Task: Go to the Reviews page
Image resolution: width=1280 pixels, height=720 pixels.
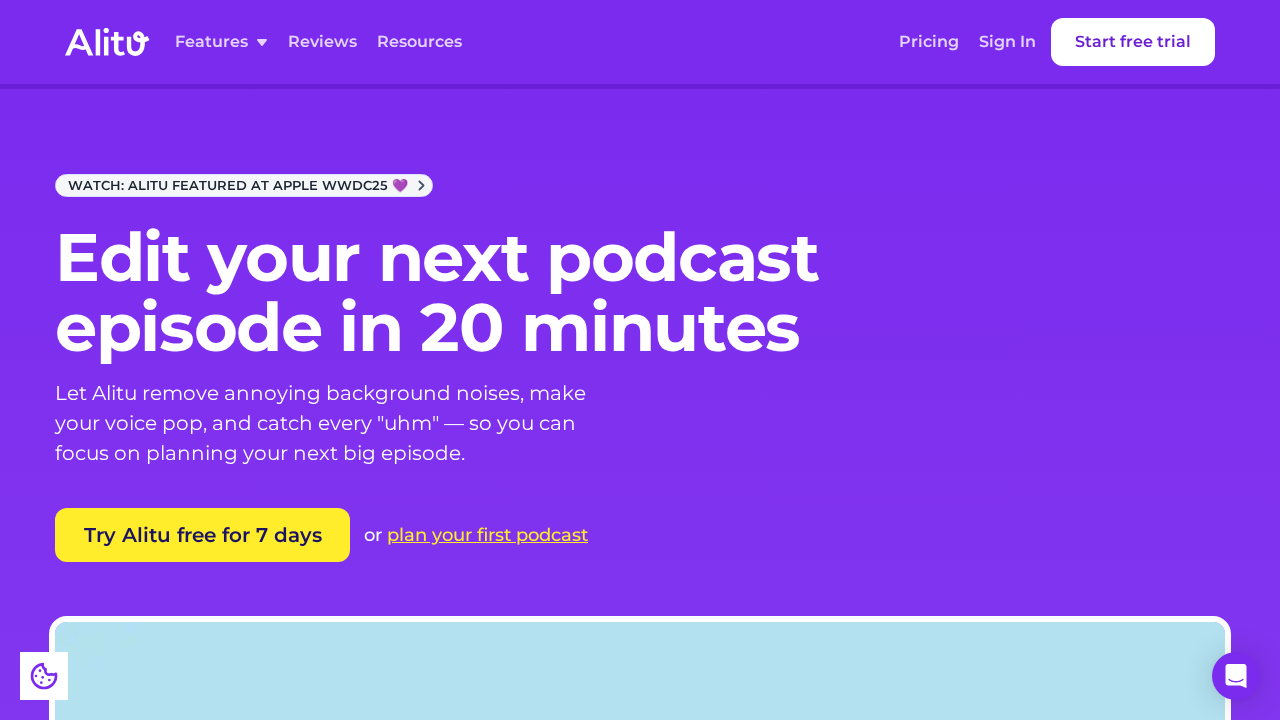Action: coord(322,42)
